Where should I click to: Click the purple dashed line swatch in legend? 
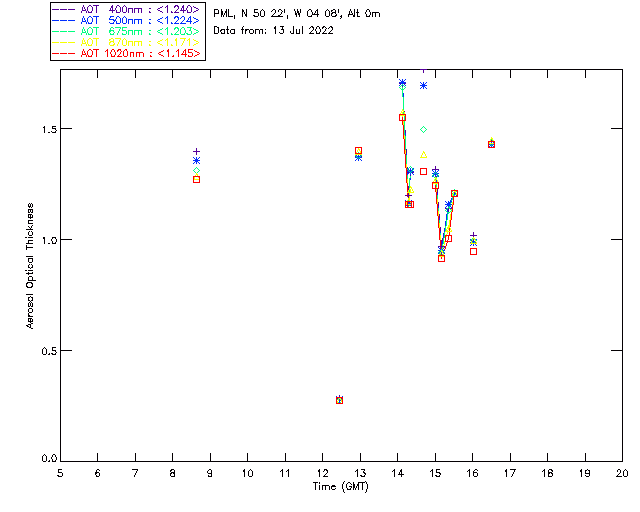64,9
